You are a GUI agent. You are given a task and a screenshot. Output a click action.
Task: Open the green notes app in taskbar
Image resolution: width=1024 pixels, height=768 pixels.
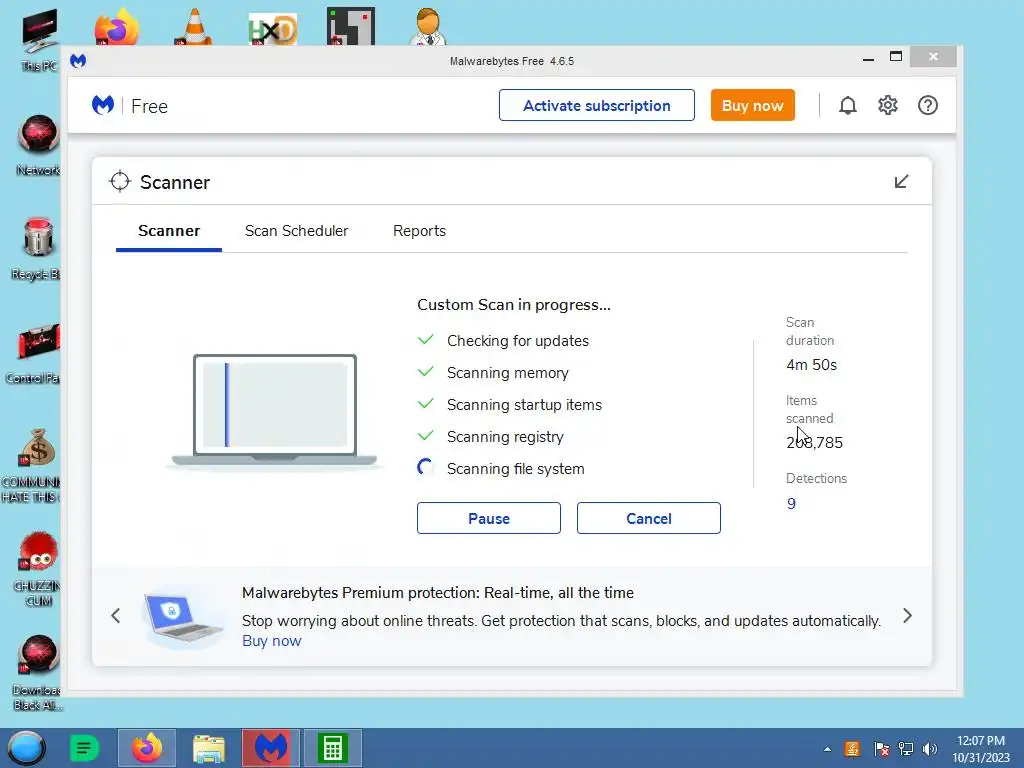coord(84,748)
